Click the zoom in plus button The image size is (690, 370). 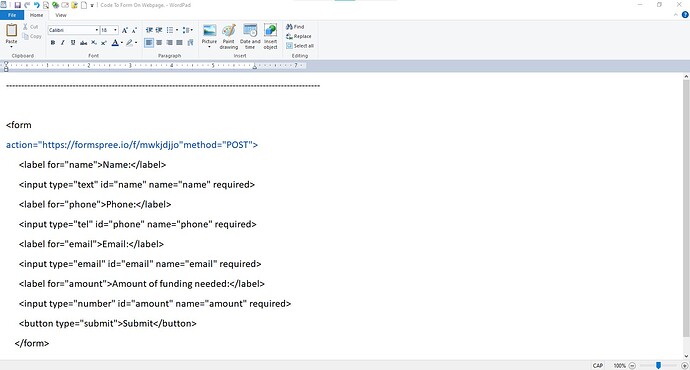684,365
